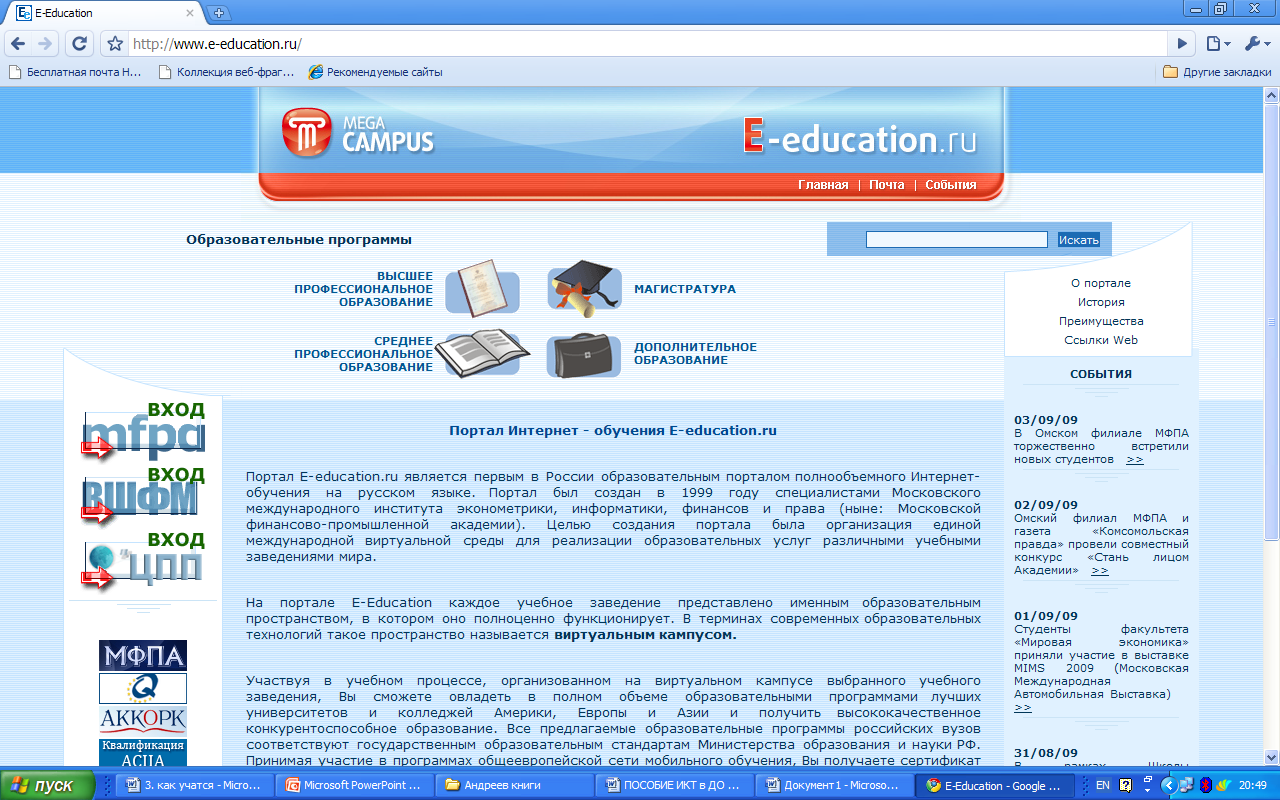Viewport: 1280px width, 800px height.
Task: Go forward with the browser Forward arrow
Action: click(45, 43)
